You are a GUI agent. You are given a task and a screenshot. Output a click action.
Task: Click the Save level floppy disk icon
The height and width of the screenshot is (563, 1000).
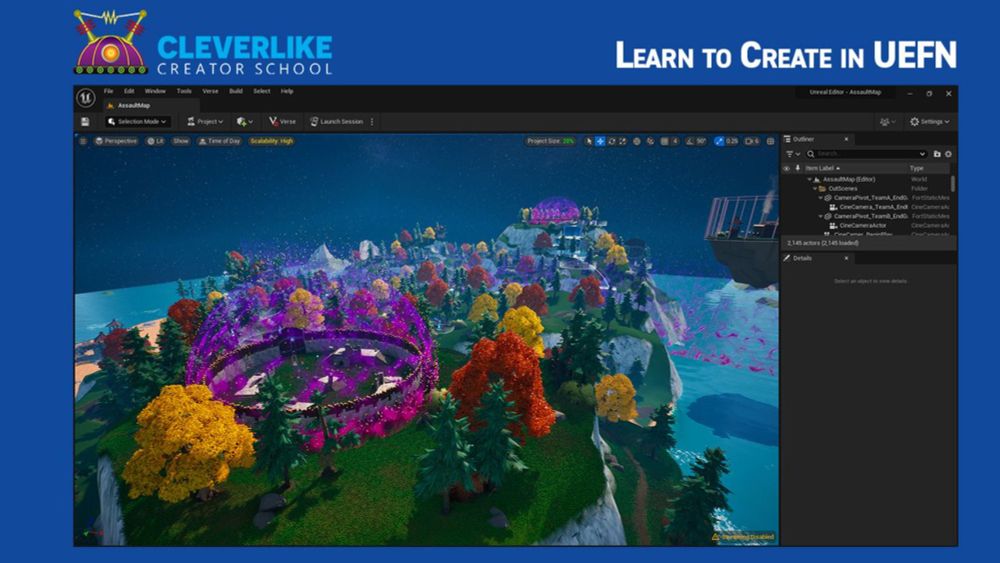click(85, 121)
